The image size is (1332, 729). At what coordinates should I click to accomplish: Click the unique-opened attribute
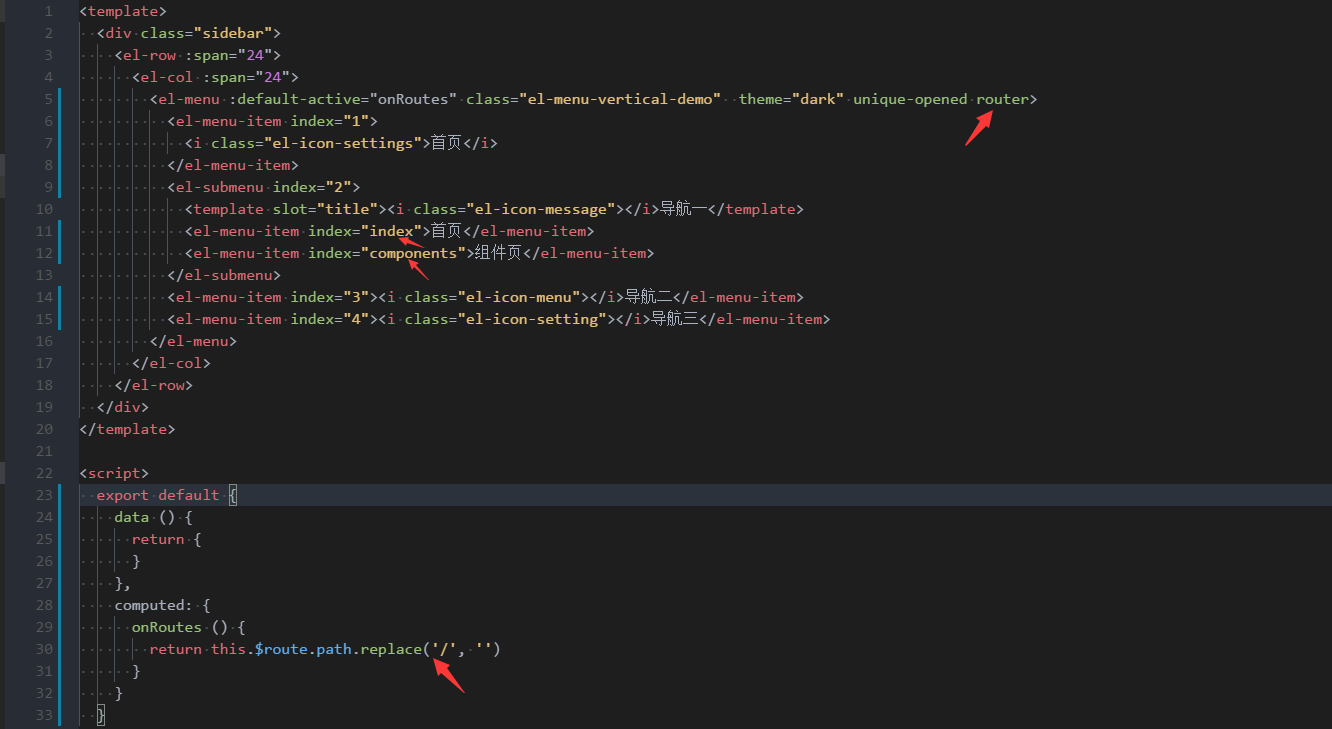(910, 99)
